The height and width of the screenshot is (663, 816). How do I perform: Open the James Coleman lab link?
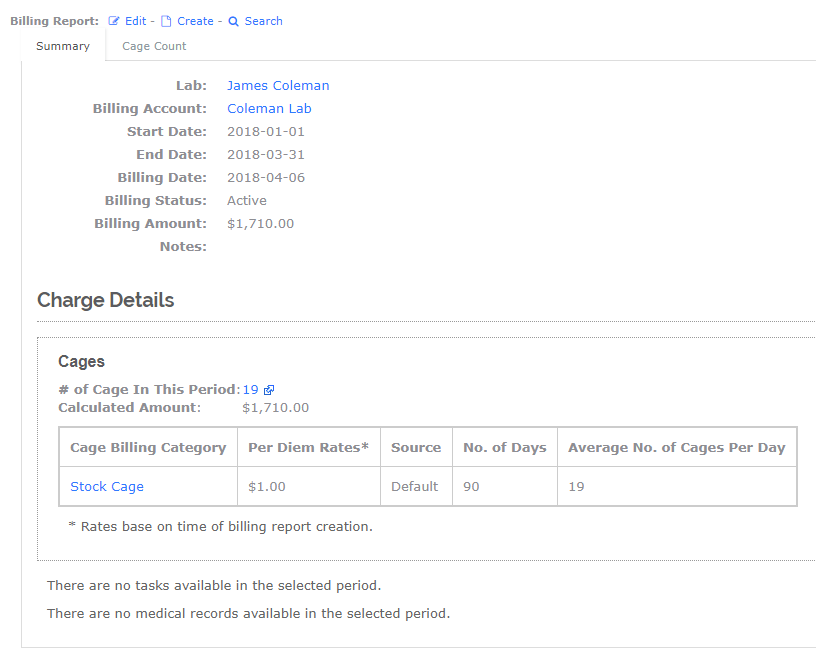[278, 86]
